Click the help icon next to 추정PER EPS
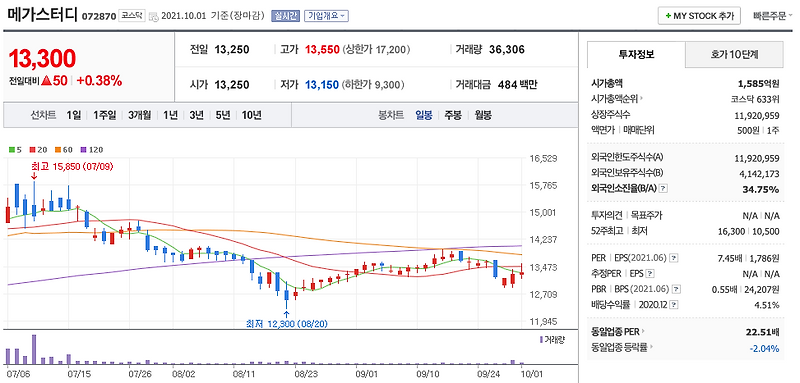Viewport: 800px width, 383px height. click(650, 274)
